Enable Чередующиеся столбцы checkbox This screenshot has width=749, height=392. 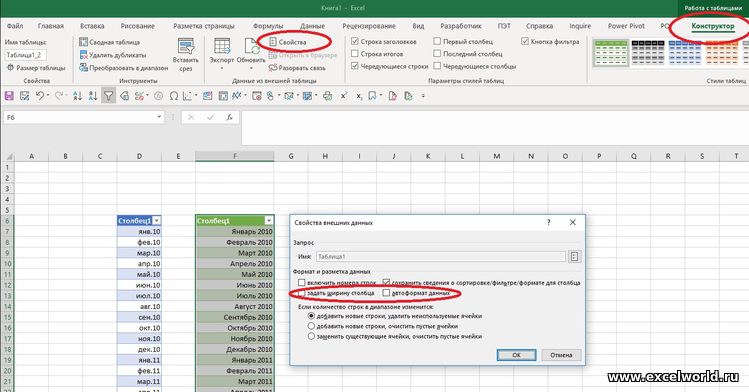click(437, 66)
